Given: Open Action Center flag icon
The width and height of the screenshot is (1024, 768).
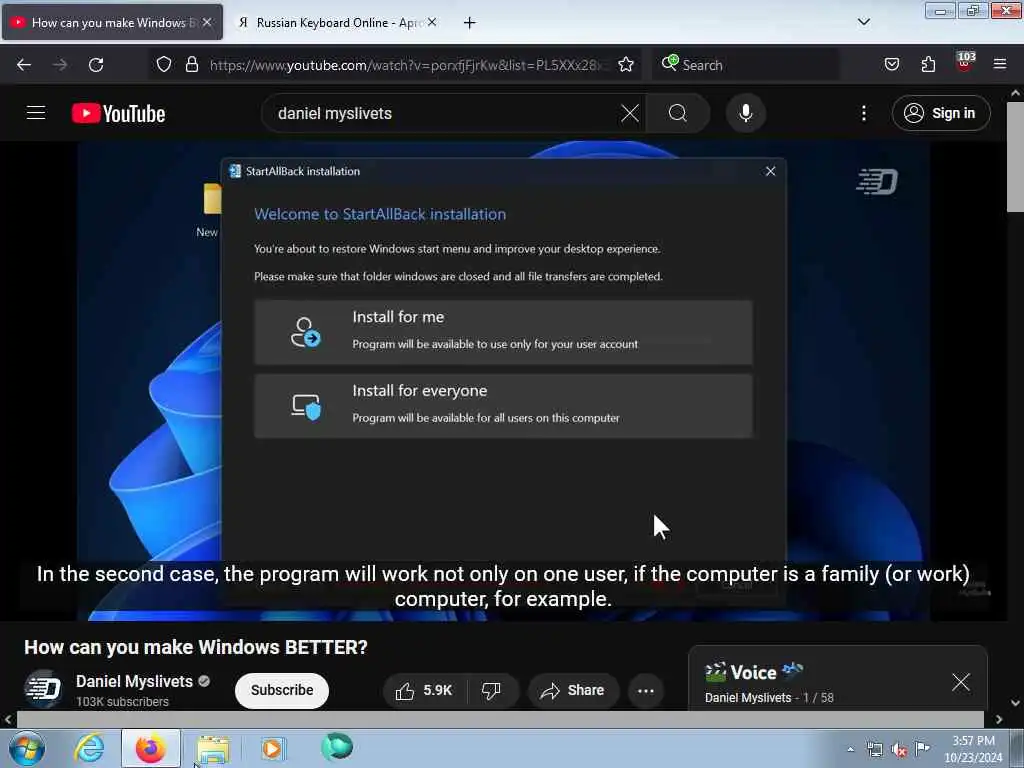Looking at the screenshot, I should [x=922, y=748].
